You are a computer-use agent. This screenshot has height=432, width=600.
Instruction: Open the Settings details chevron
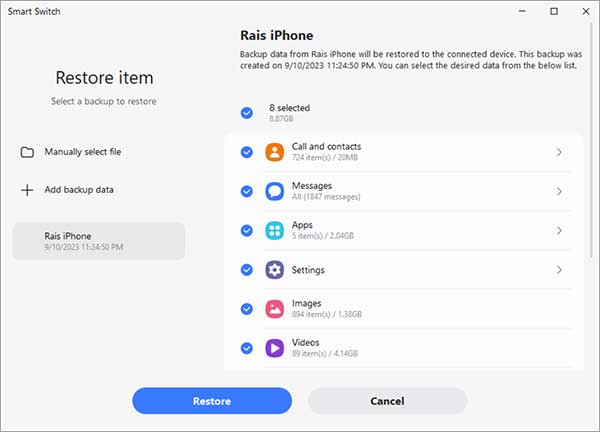pyautogui.click(x=559, y=270)
